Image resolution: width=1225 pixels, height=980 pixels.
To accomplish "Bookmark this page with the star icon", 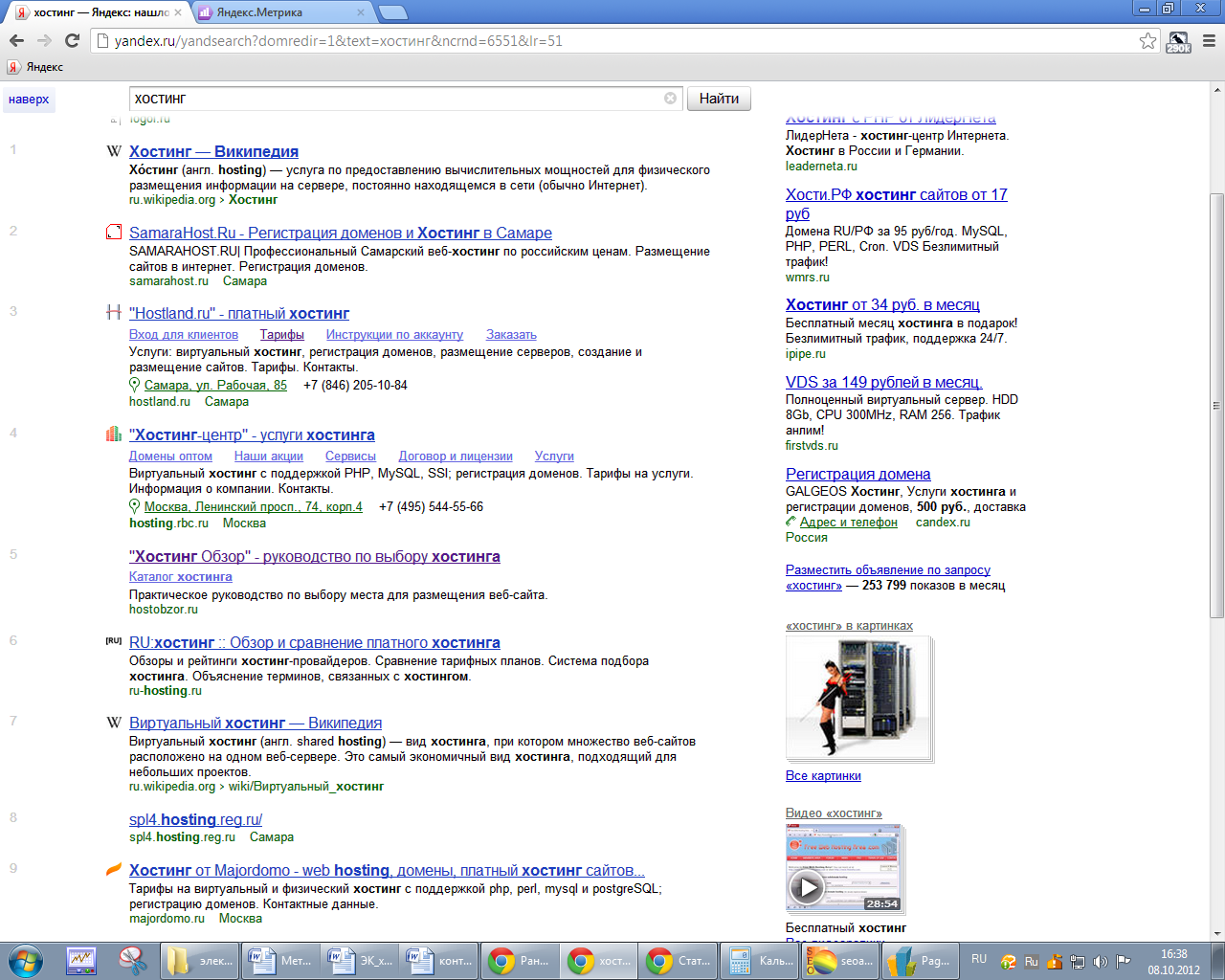I will [1147, 40].
